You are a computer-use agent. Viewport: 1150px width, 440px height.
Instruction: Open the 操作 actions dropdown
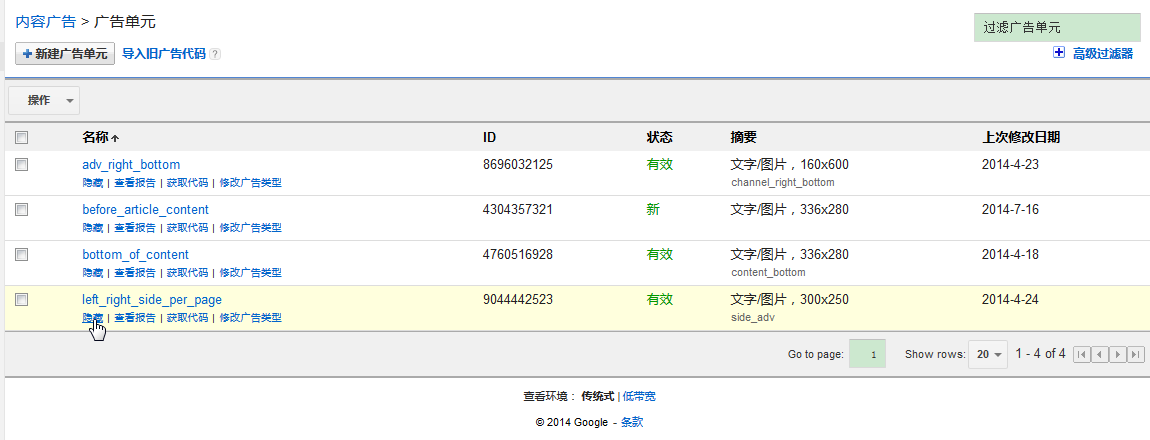click(44, 100)
